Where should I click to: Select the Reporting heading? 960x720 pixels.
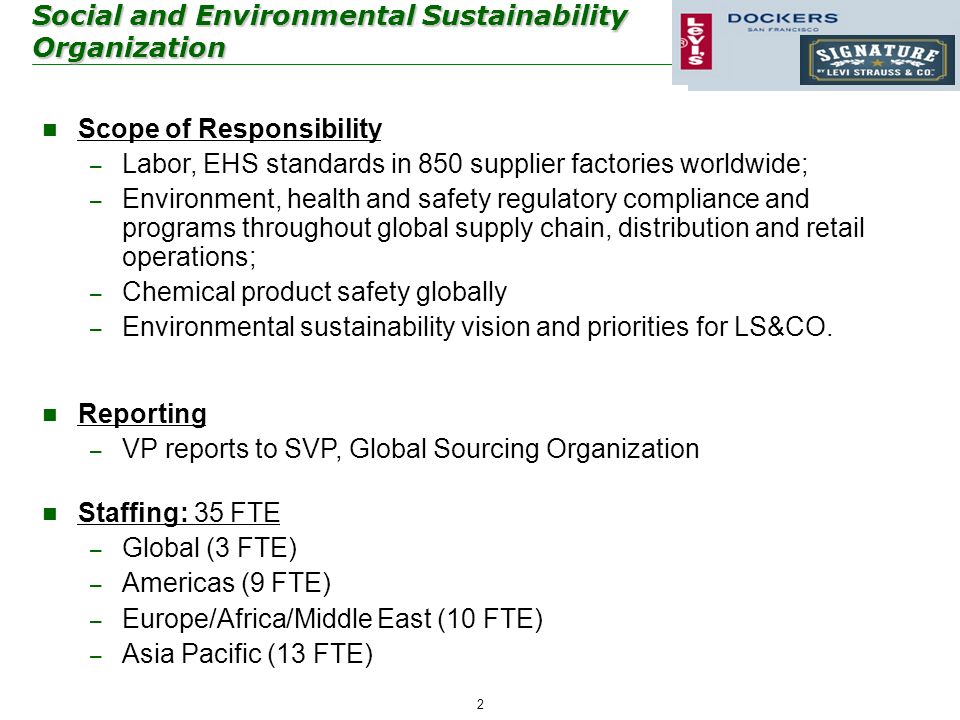(142, 414)
